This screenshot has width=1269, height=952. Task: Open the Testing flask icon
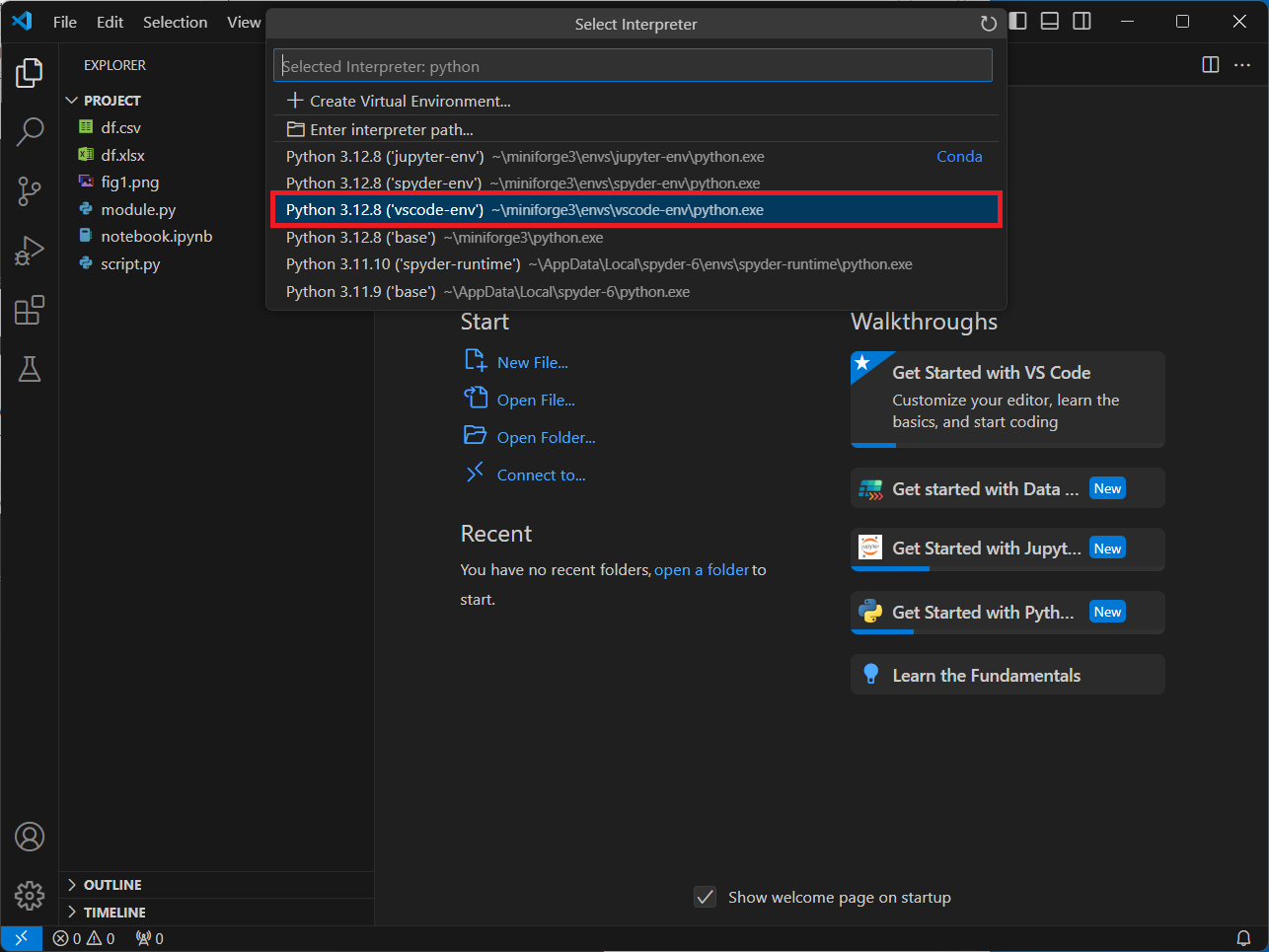pos(30,369)
